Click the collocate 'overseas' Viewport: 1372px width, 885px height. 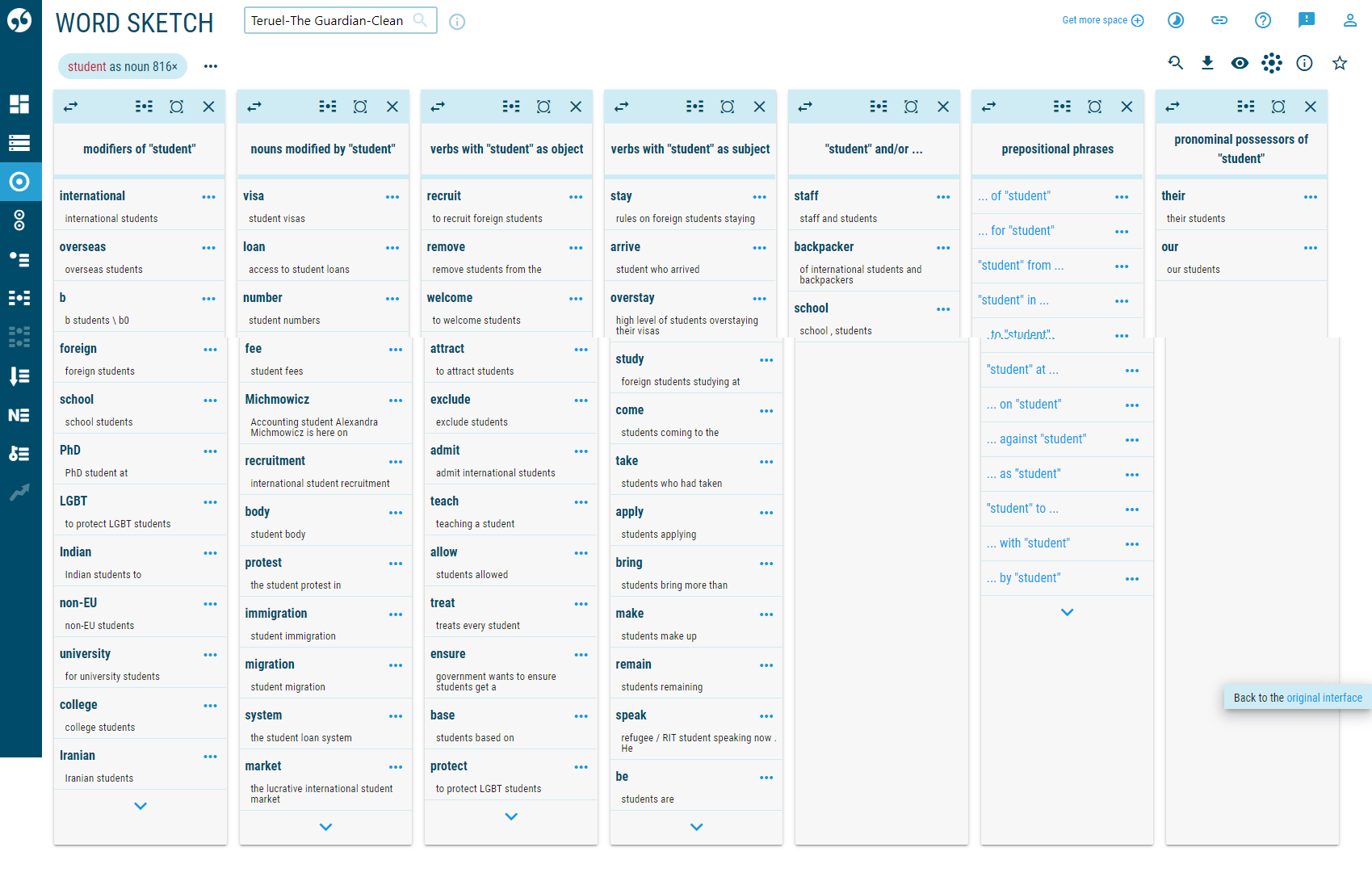(x=82, y=247)
